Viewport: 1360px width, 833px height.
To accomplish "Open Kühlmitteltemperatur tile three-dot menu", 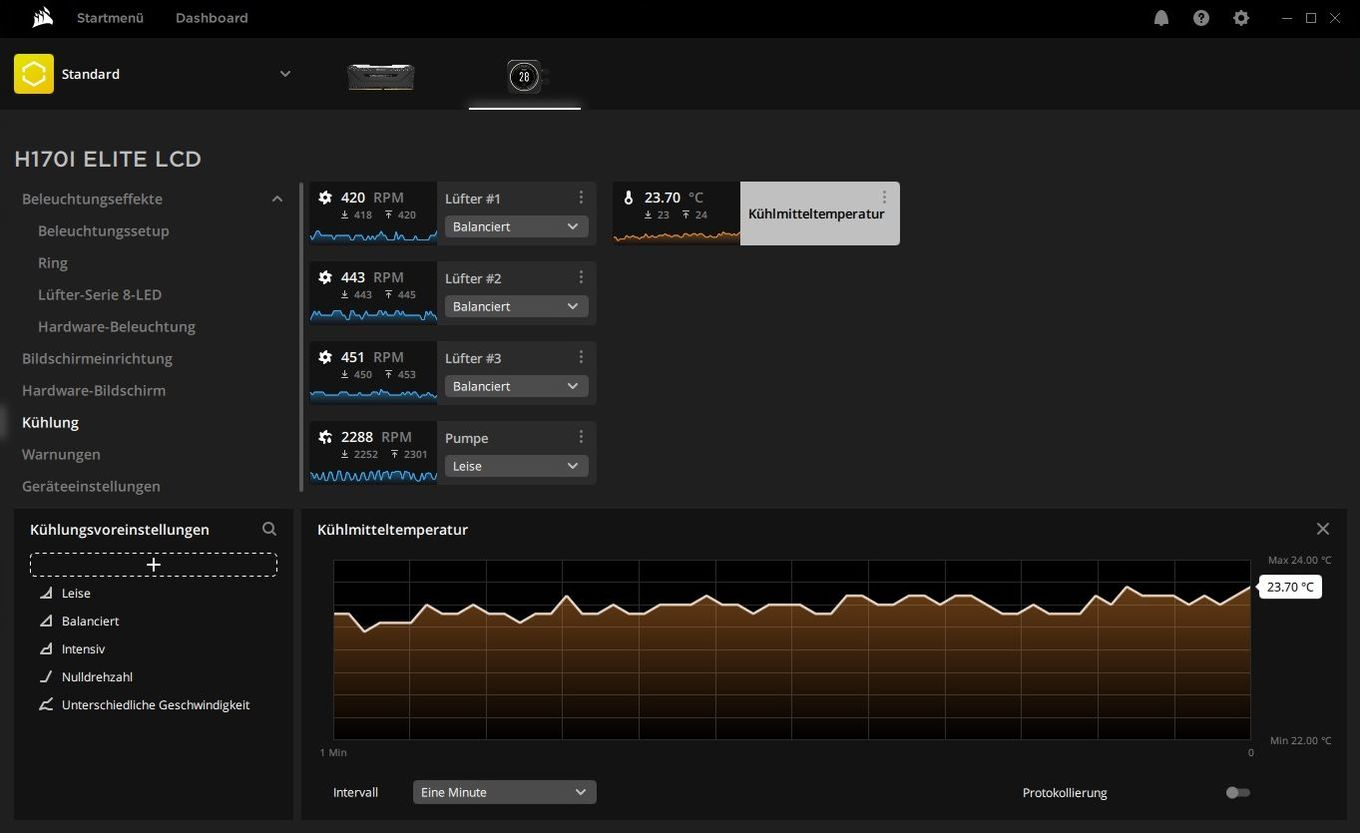I will pyautogui.click(x=884, y=198).
